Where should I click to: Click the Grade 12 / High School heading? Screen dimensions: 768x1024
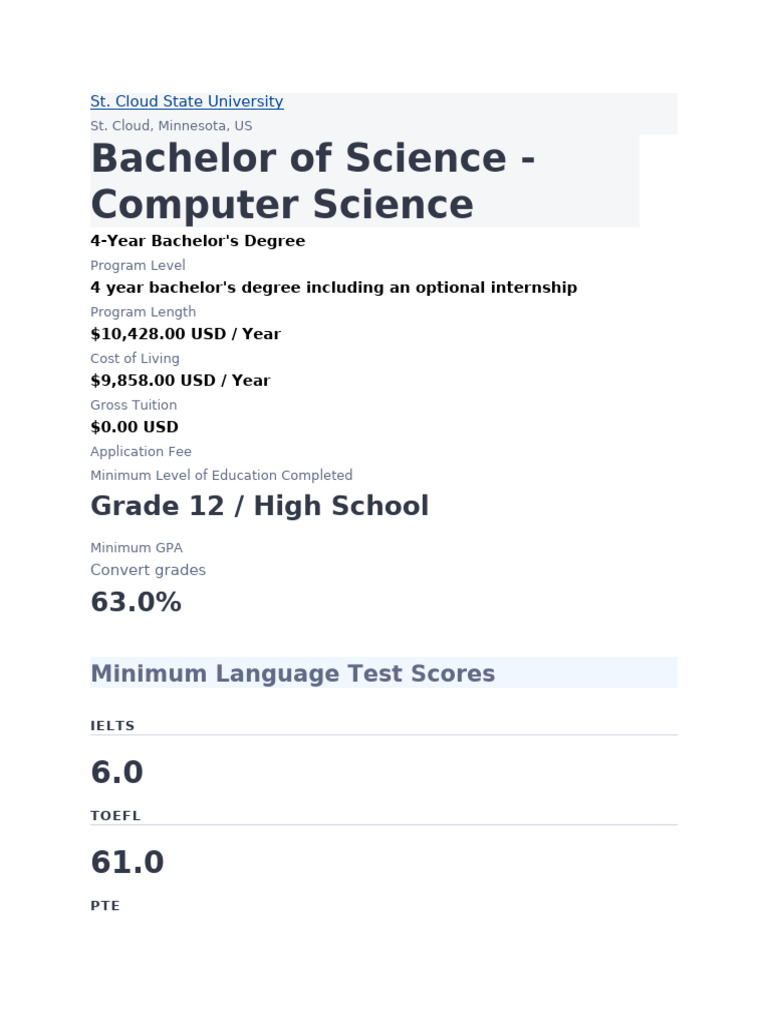[x=259, y=506]
